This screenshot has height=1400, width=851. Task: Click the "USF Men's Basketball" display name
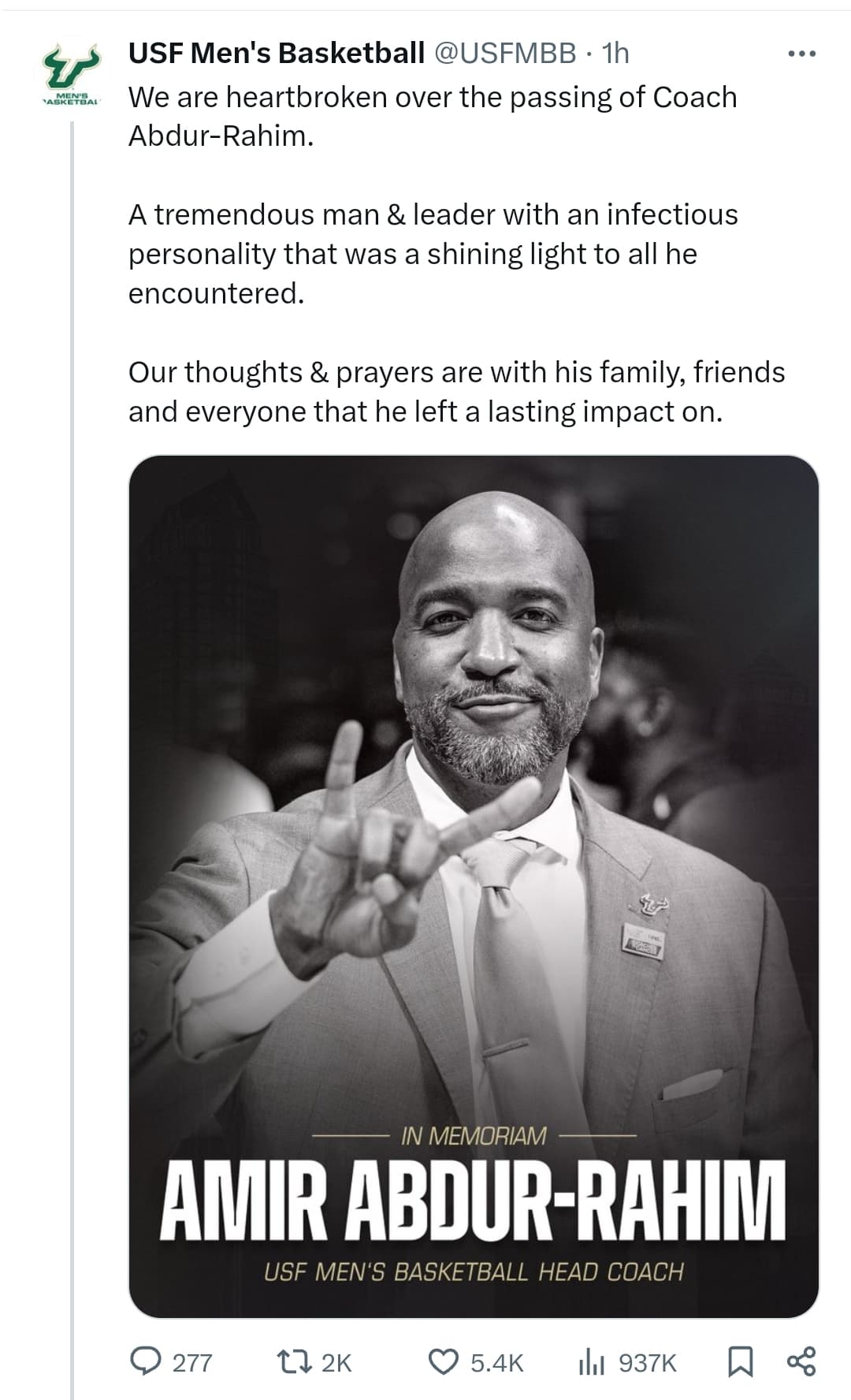click(276, 53)
